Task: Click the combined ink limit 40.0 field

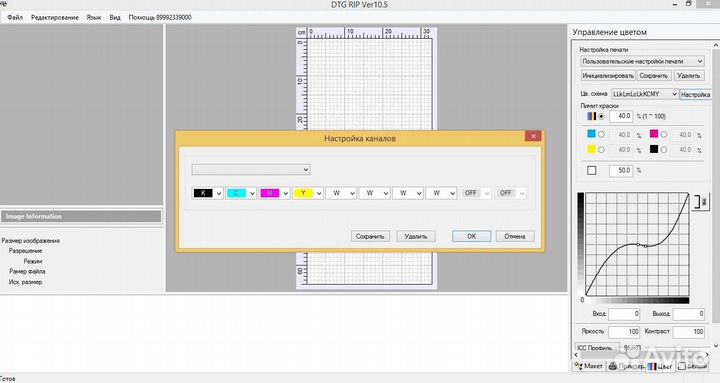Action: pos(621,116)
